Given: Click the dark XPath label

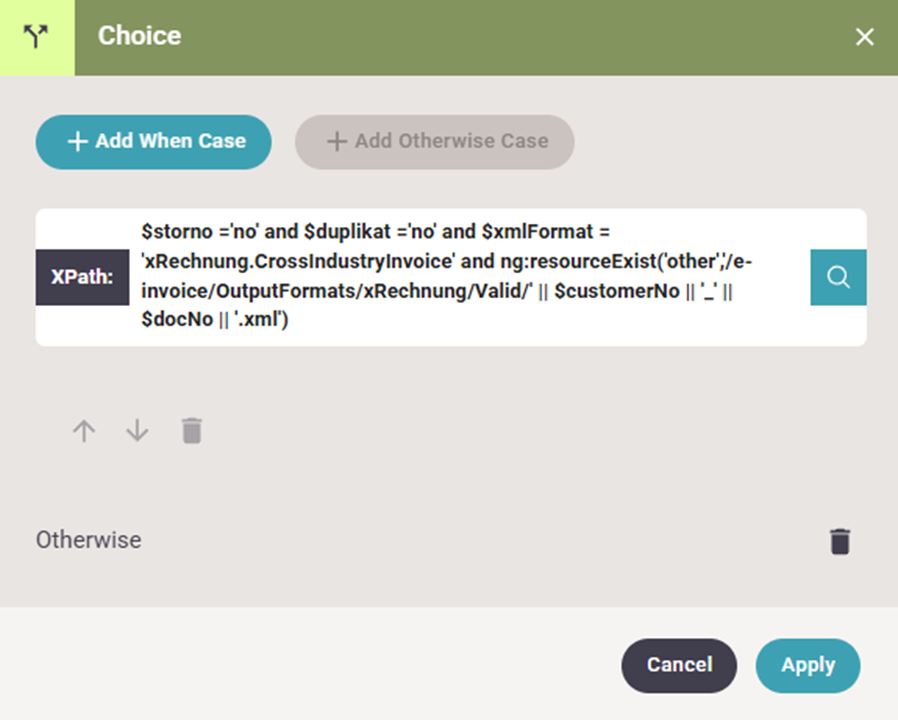Looking at the screenshot, I should tap(83, 277).
